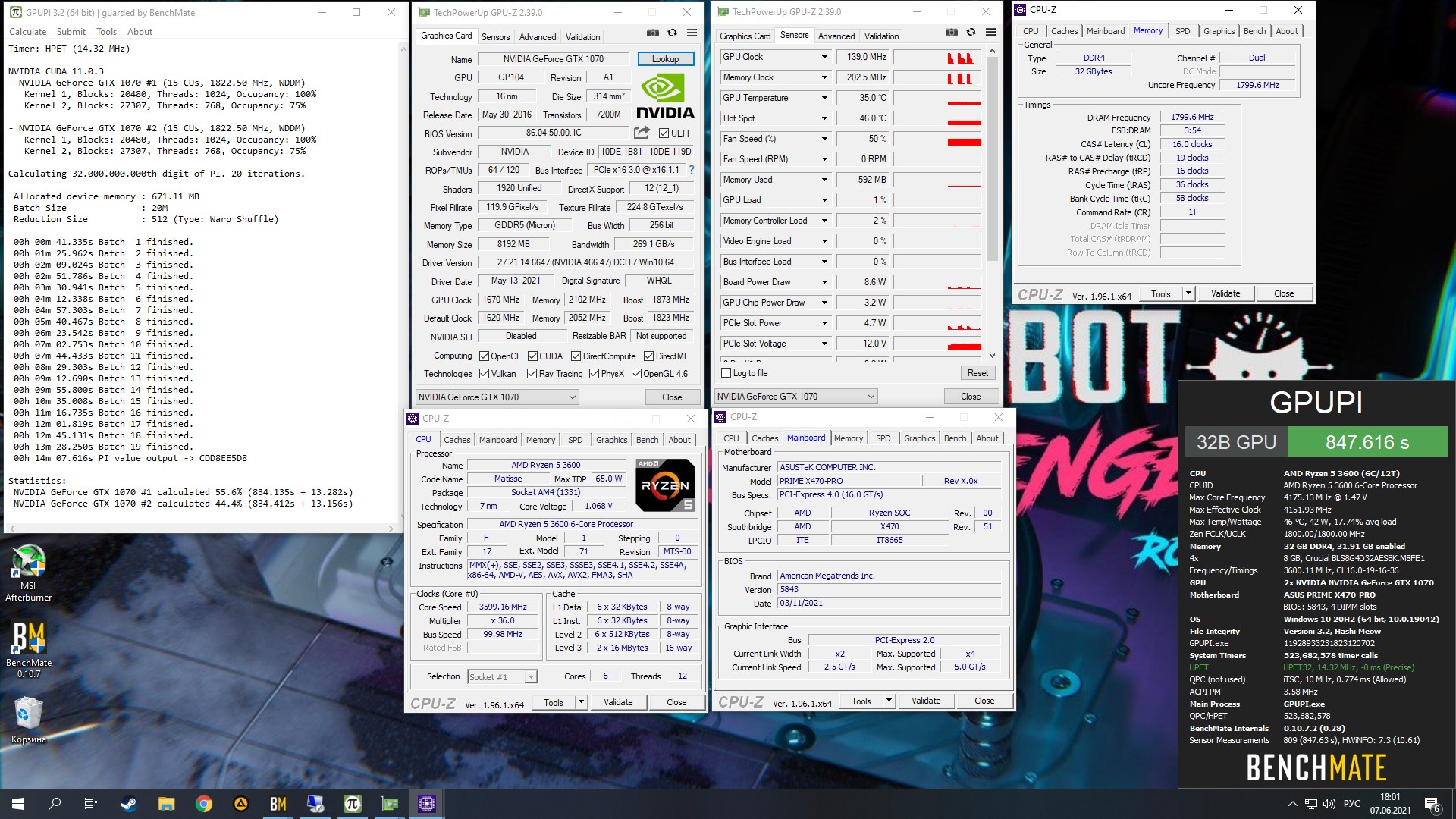Open Google Chrome from the taskbar
The height and width of the screenshot is (819, 1456).
(x=203, y=804)
